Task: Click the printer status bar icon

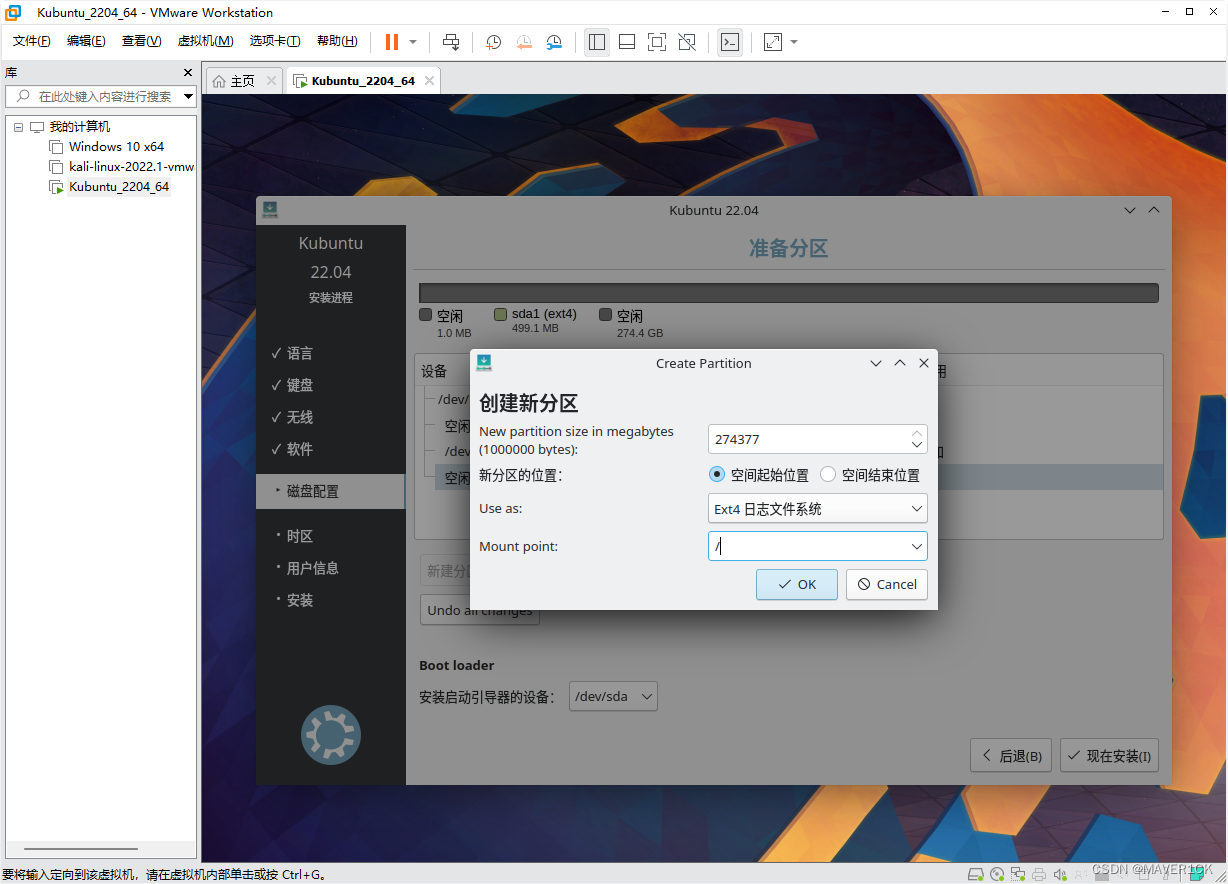Action: click(1040, 874)
